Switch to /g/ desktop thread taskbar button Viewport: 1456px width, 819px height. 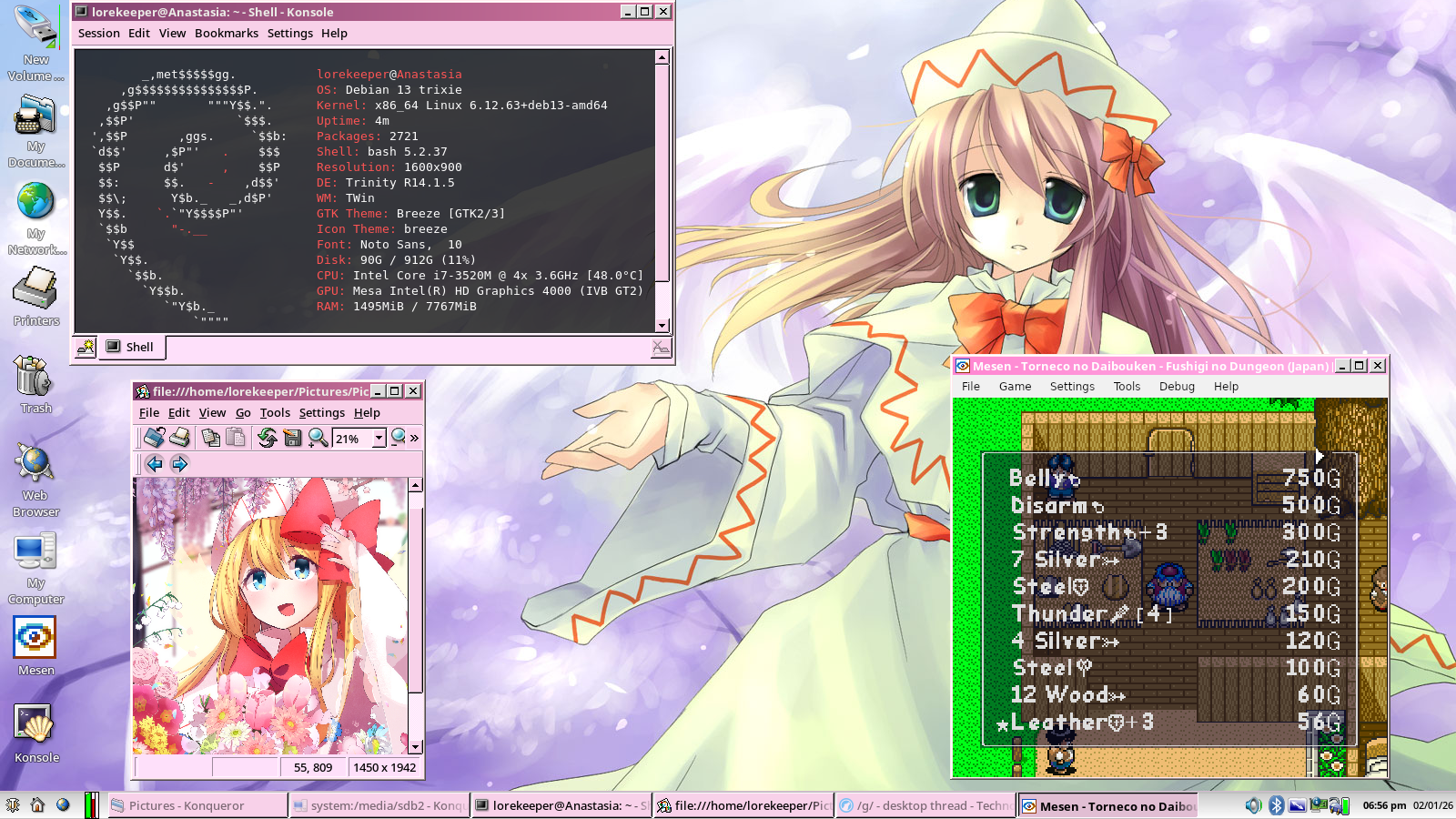[925, 805]
